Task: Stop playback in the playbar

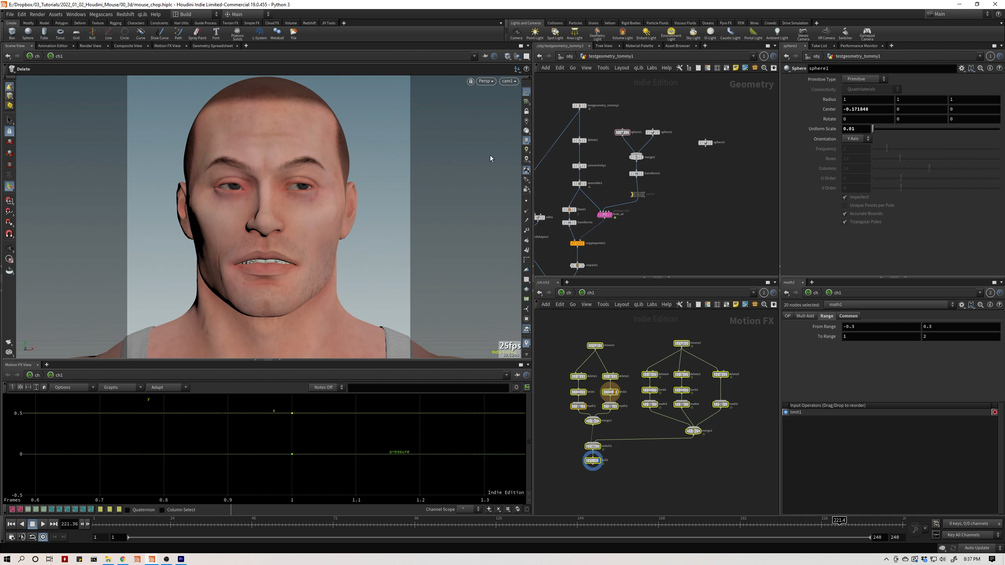Action: coord(32,524)
